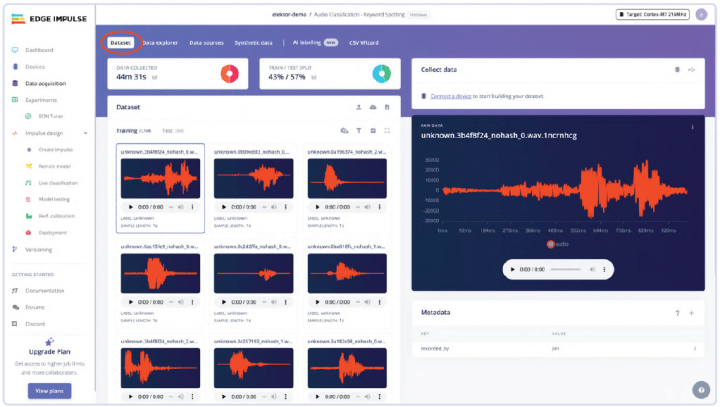720x407 pixels.
Task: Open Devices in the left sidebar
Action: point(34,66)
